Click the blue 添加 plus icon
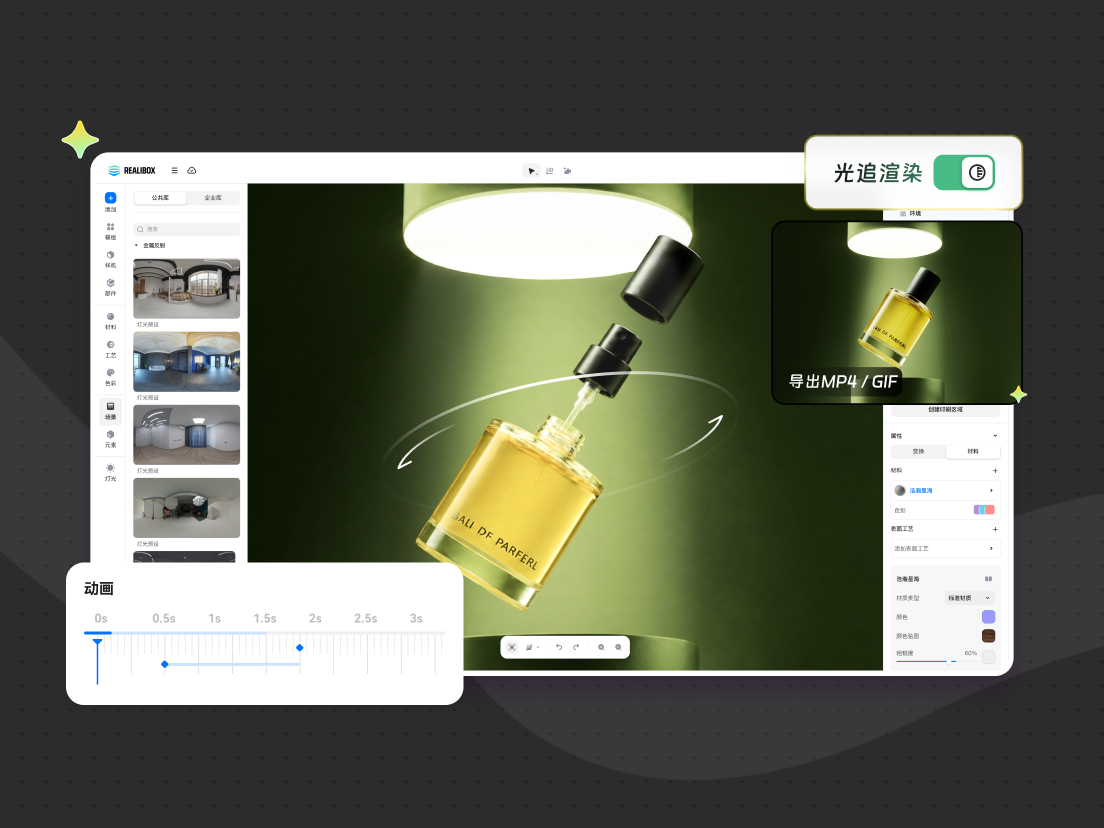The image size is (1104, 828). [111, 198]
